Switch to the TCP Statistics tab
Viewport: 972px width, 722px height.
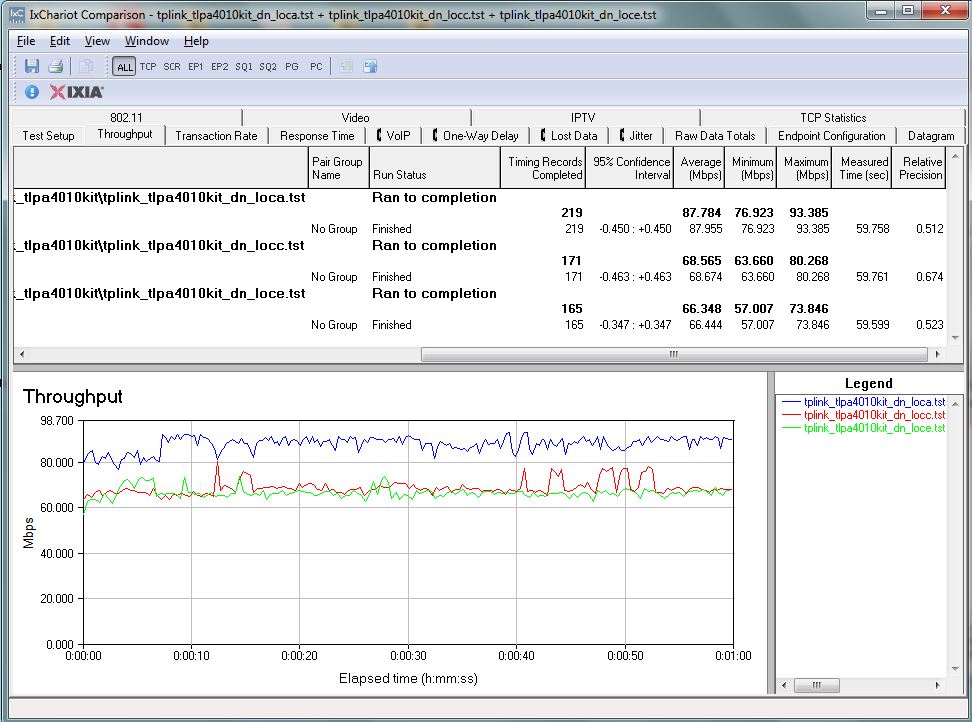(x=833, y=117)
